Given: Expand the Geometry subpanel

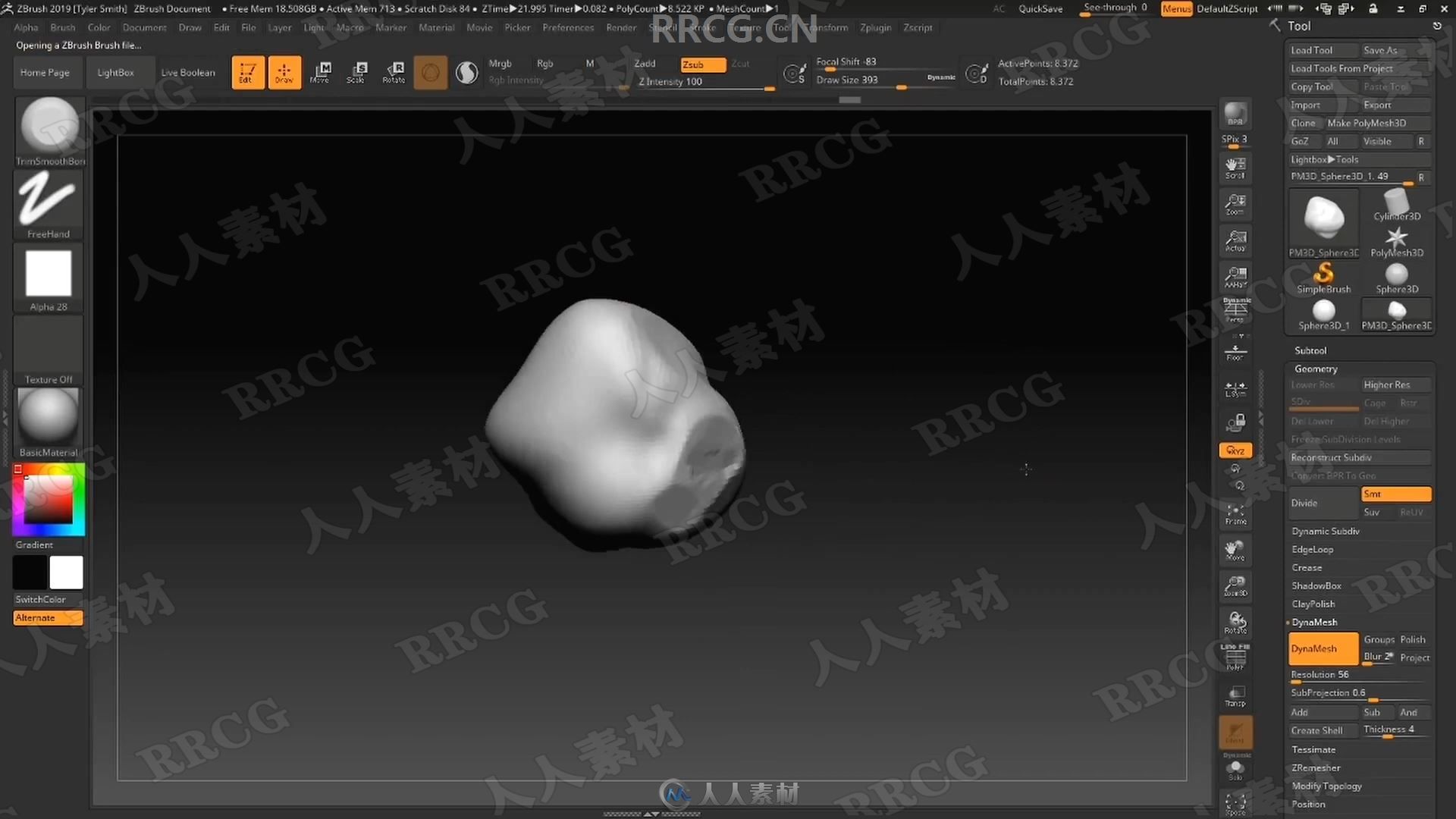Looking at the screenshot, I should 1317,367.
